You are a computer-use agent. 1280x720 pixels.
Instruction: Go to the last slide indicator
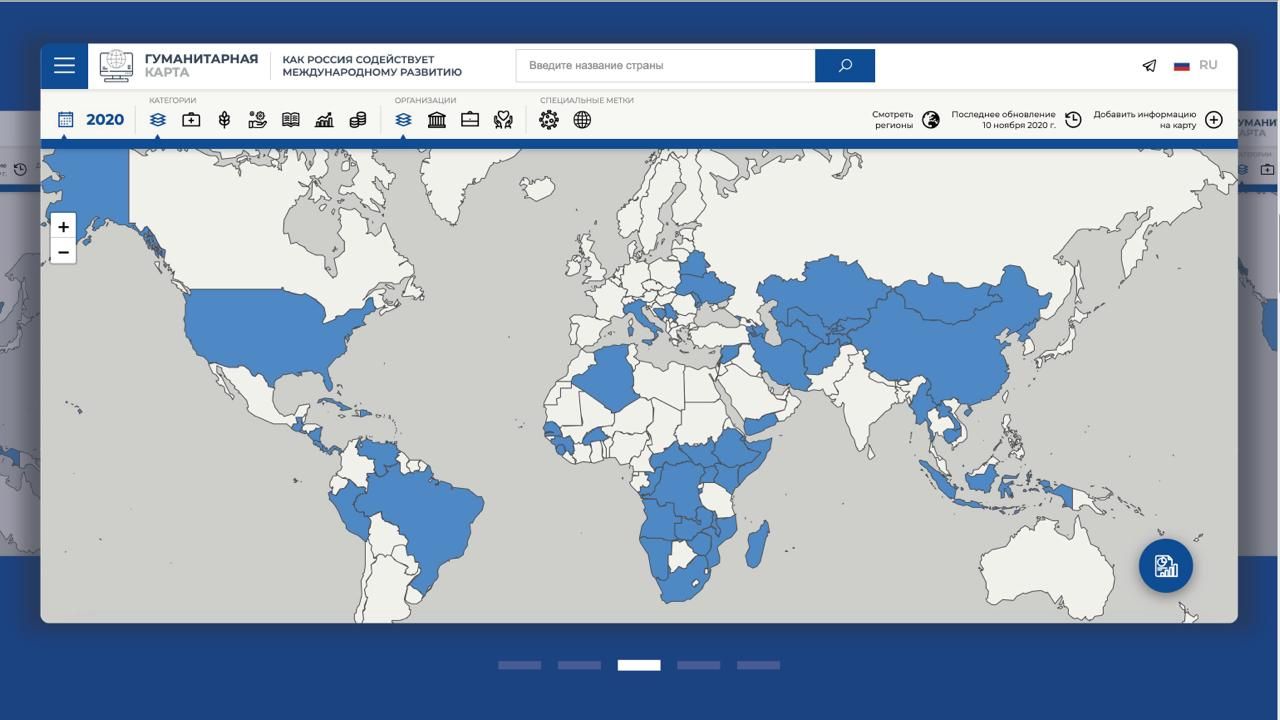click(x=758, y=665)
